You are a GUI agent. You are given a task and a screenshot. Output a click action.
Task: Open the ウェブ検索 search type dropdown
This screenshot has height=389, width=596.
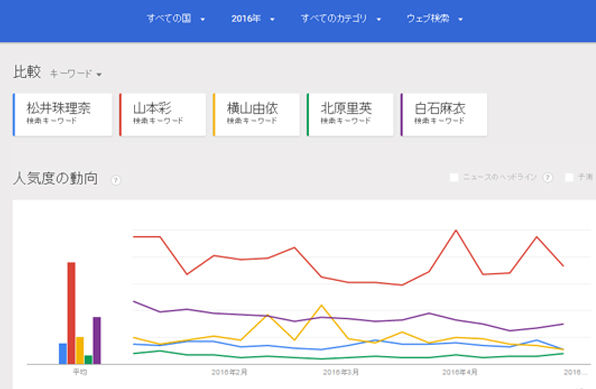click(434, 19)
